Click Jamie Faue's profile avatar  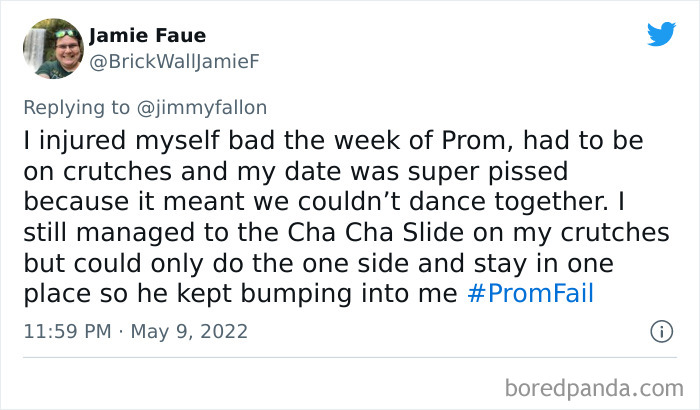[x=51, y=48]
